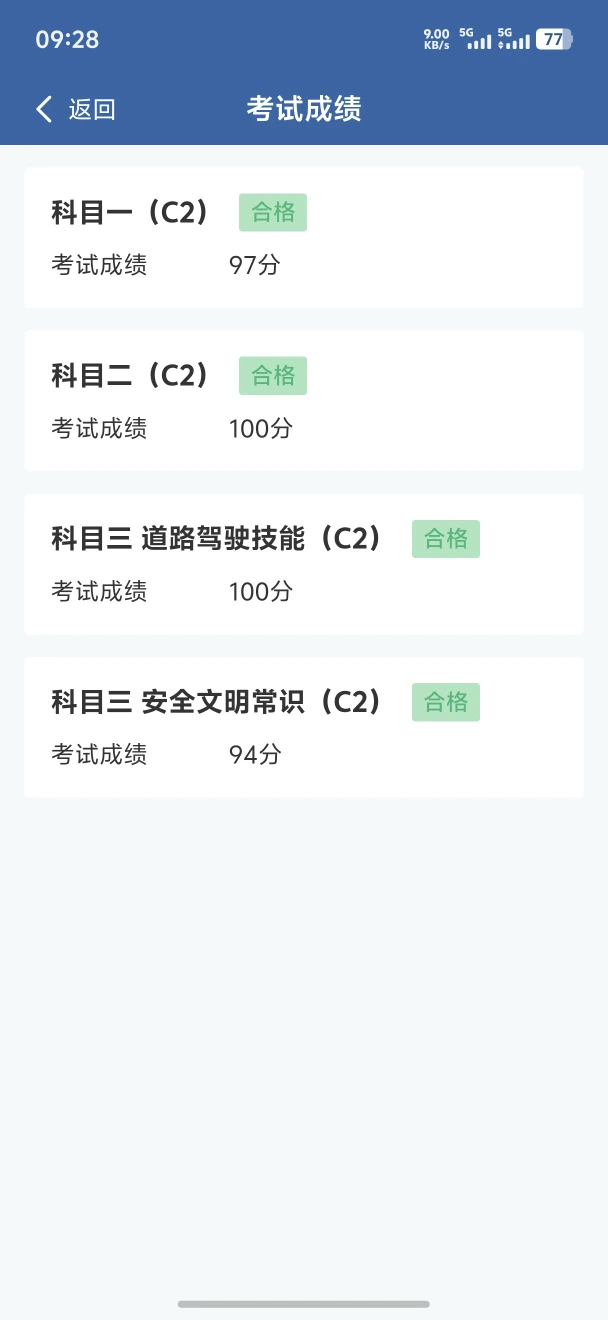Open the 科目二（C2）result card
Image resolution: width=608 pixels, height=1320 pixels.
point(304,401)
